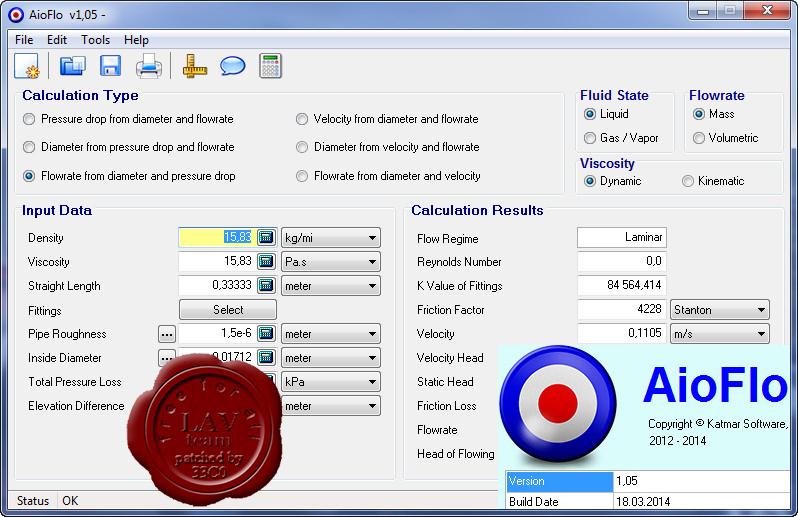Click the ellipsis button beside Inside Diameter
This screenshot has width=798, height=517.
(x=167, y=356)
